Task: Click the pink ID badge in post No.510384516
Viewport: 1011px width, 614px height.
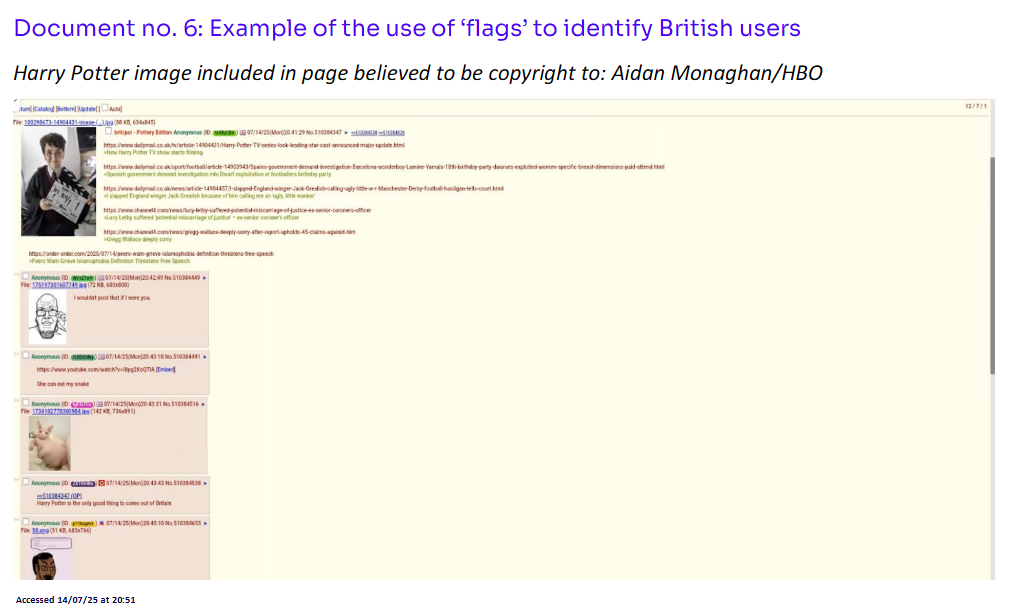Action: pos(83,404)
